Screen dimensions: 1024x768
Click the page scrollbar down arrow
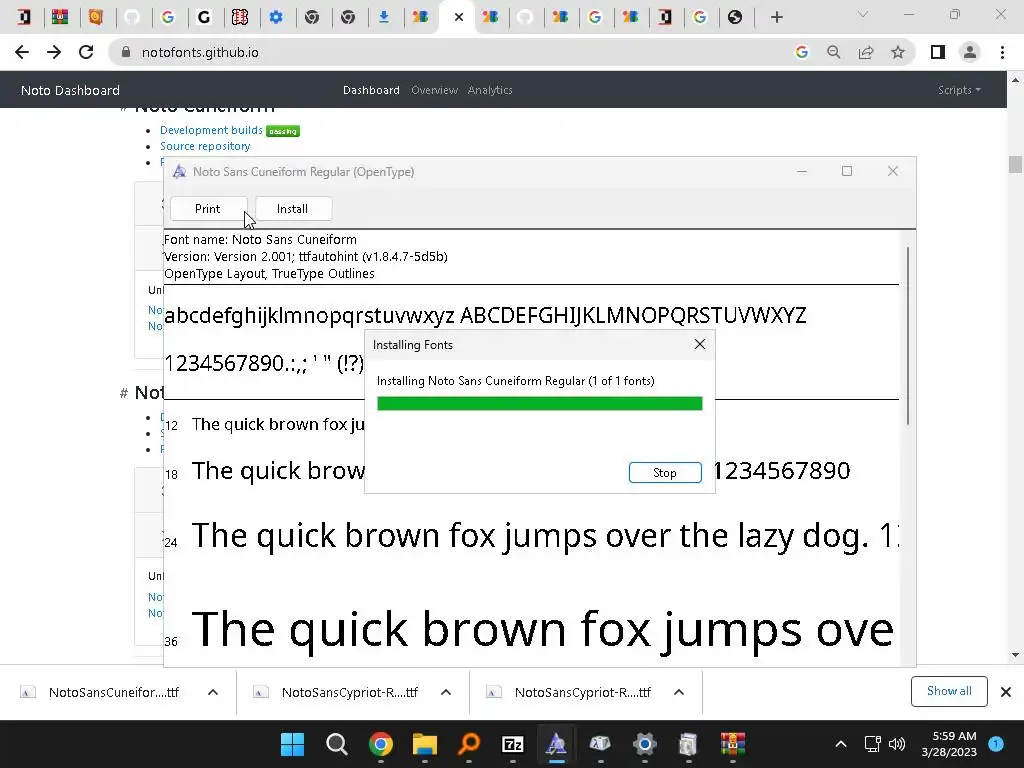(1015, 655)
